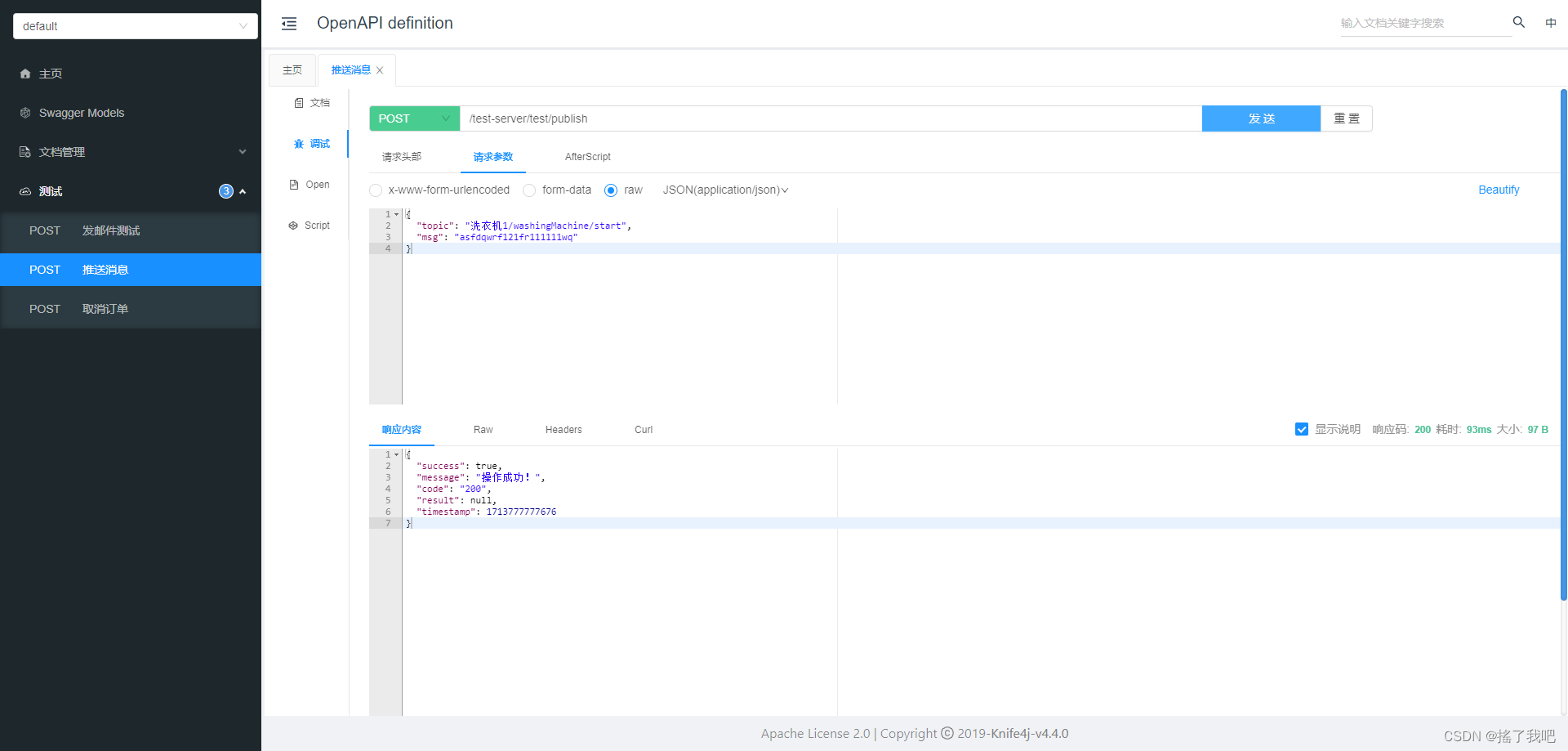The width and height of the screenshot is (1568, 751).
Task: Open the 请求头部 tab
Action: pyautogui.click(x=402, y=157)
